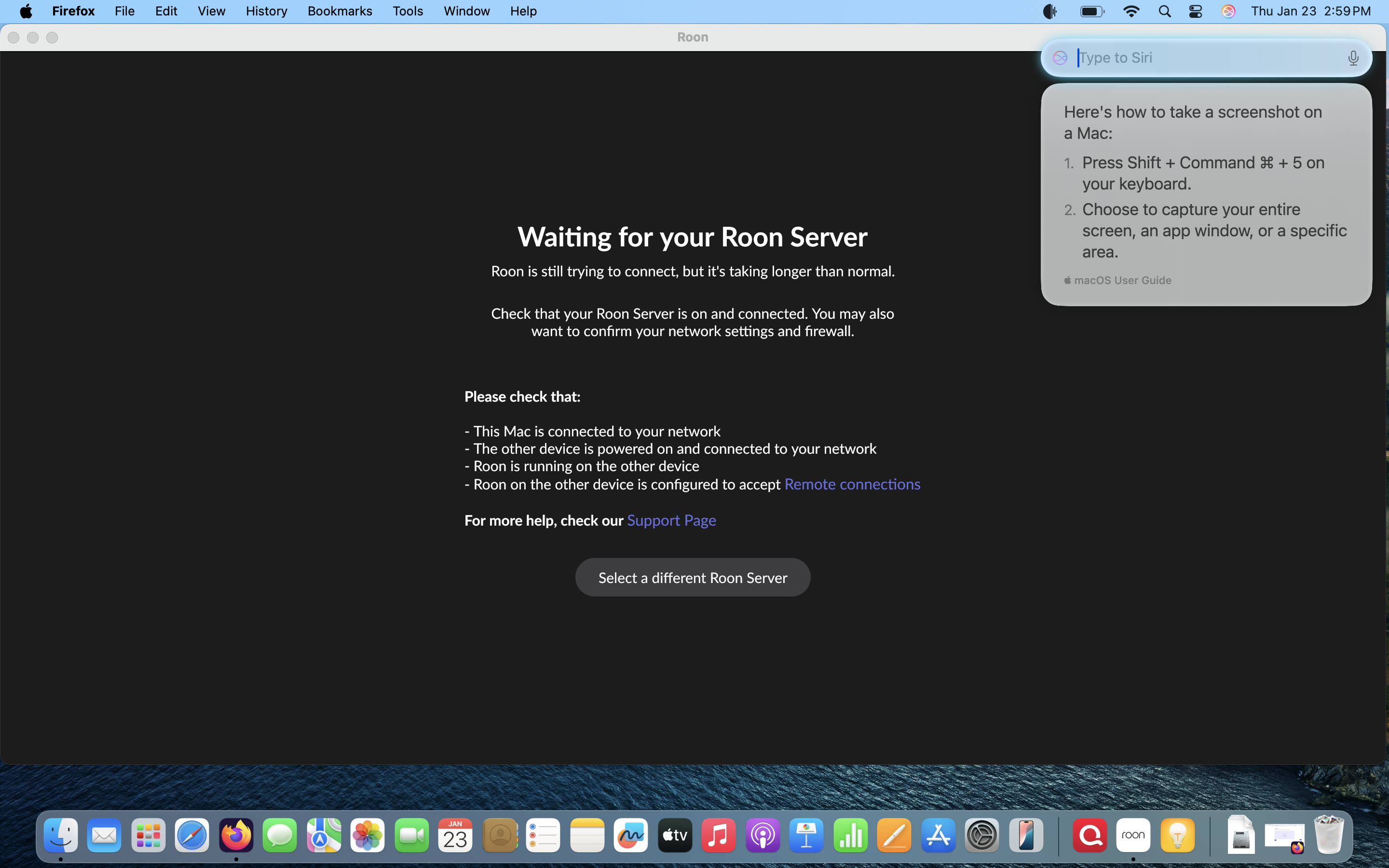Open Reminders from the Dock

pos(543,835)
